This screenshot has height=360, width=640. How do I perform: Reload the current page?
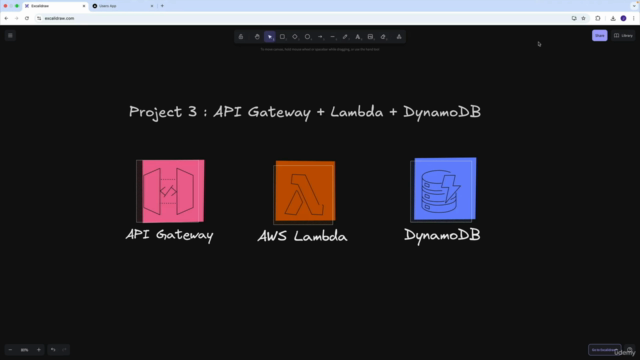[27, 18]
